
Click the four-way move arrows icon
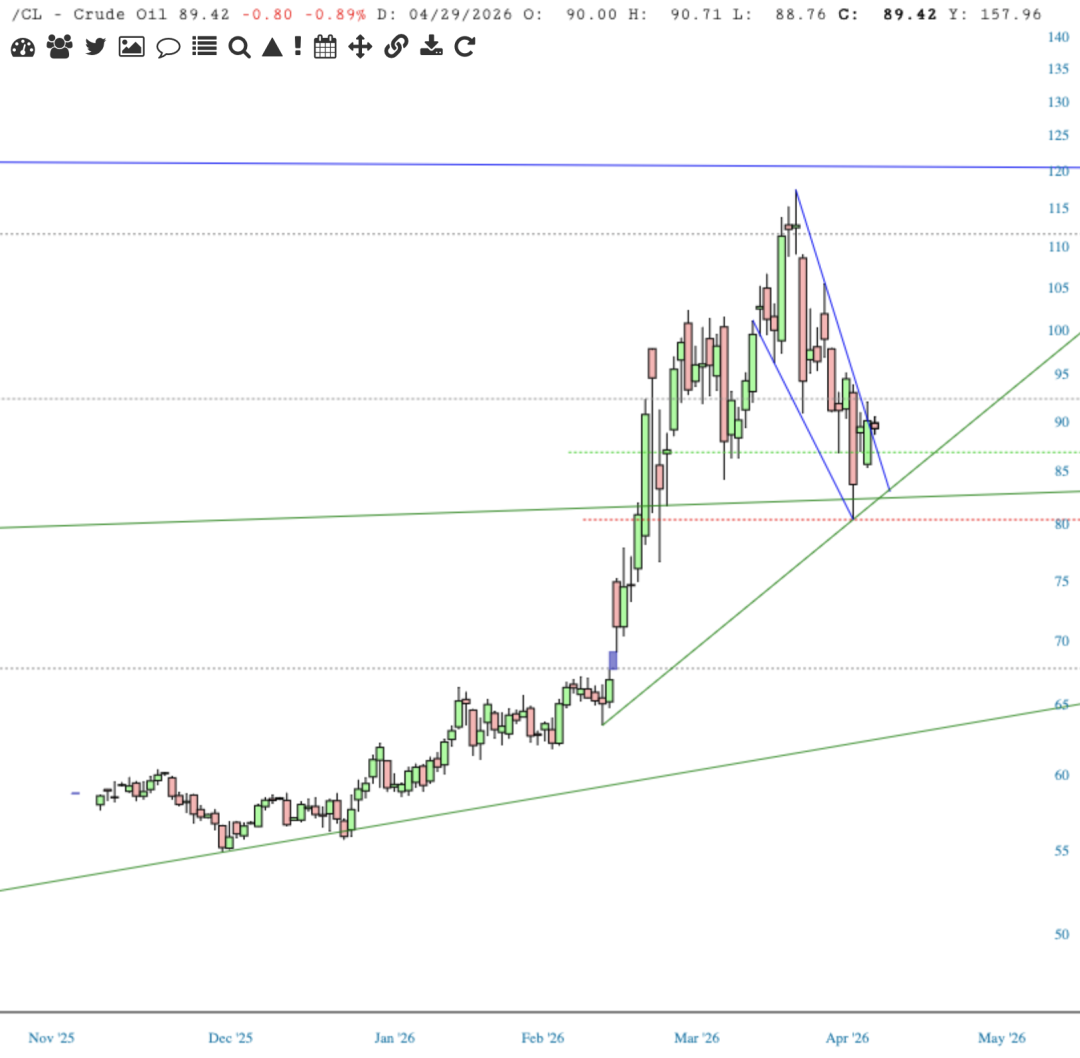pos(360,47)
